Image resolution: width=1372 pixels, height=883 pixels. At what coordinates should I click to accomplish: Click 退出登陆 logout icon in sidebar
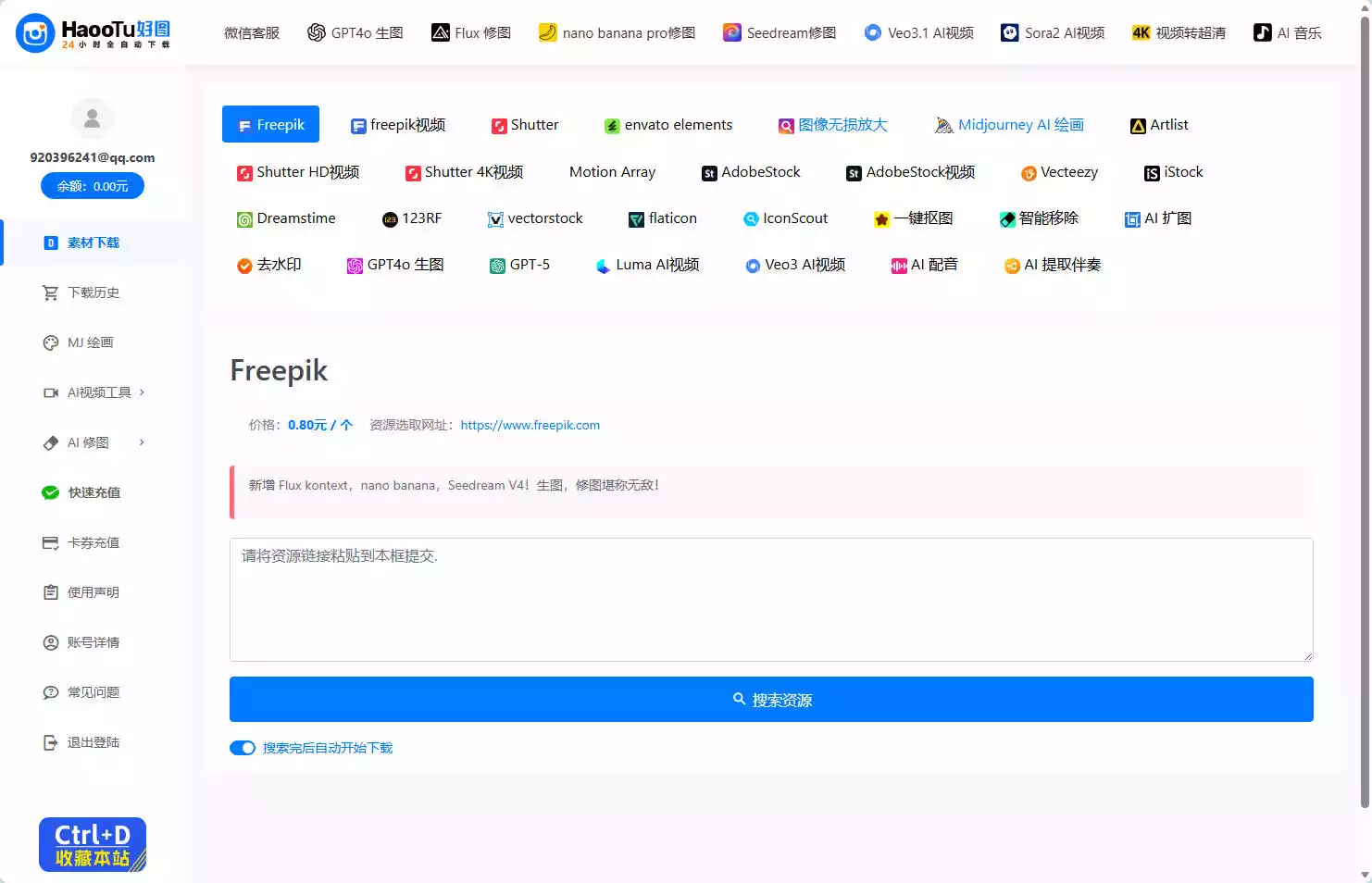coord(51,742)
